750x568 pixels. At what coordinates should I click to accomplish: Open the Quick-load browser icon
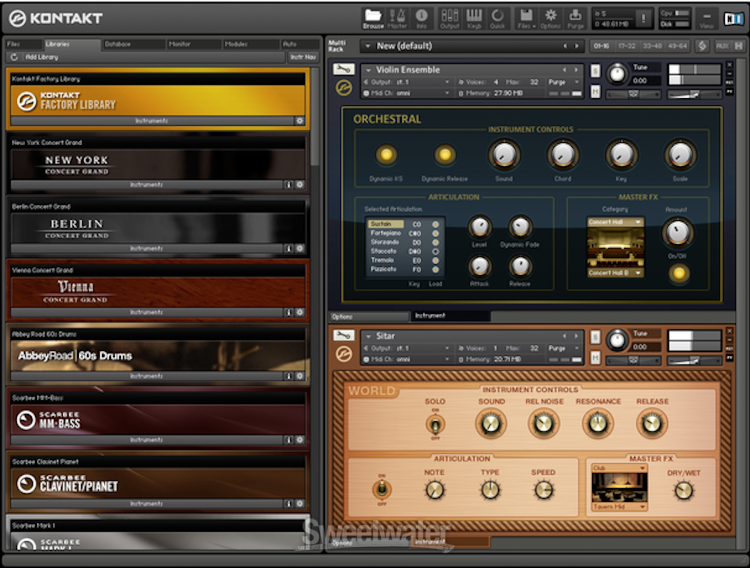497,19
